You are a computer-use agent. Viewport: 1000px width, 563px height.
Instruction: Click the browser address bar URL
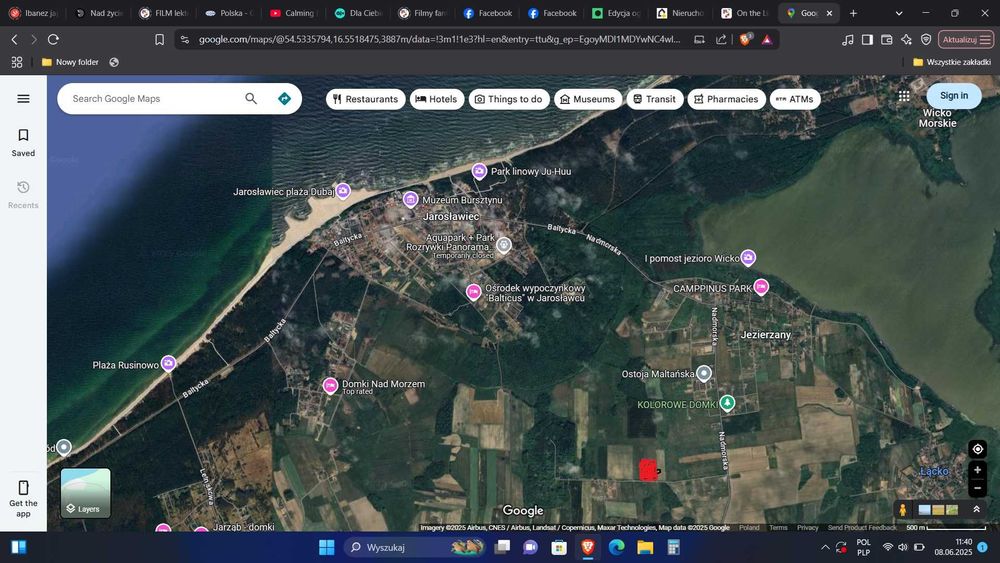click(x=439, y=40)
